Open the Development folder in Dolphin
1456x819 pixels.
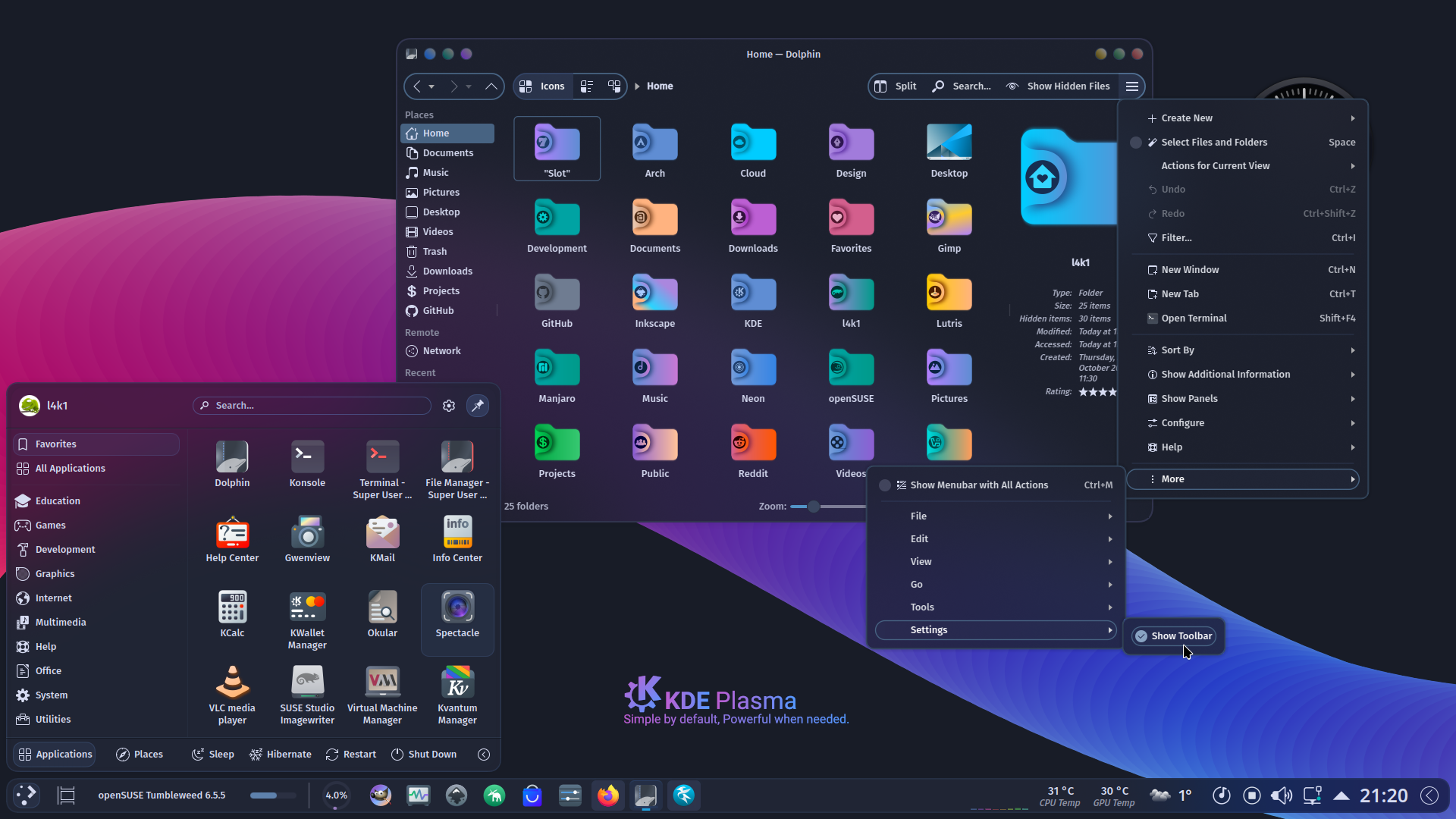tap(557, 226)
